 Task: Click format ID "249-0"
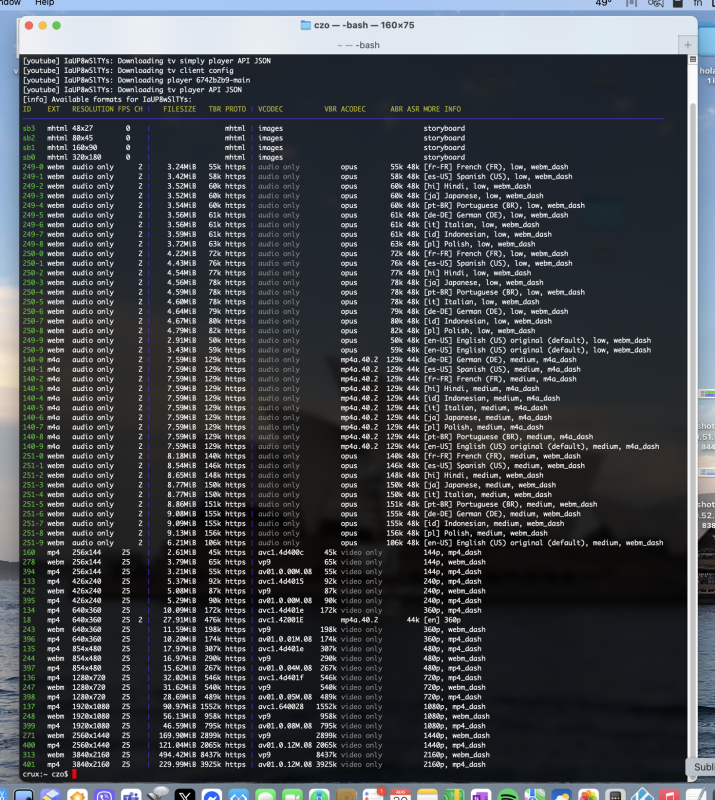coord(33,167)
